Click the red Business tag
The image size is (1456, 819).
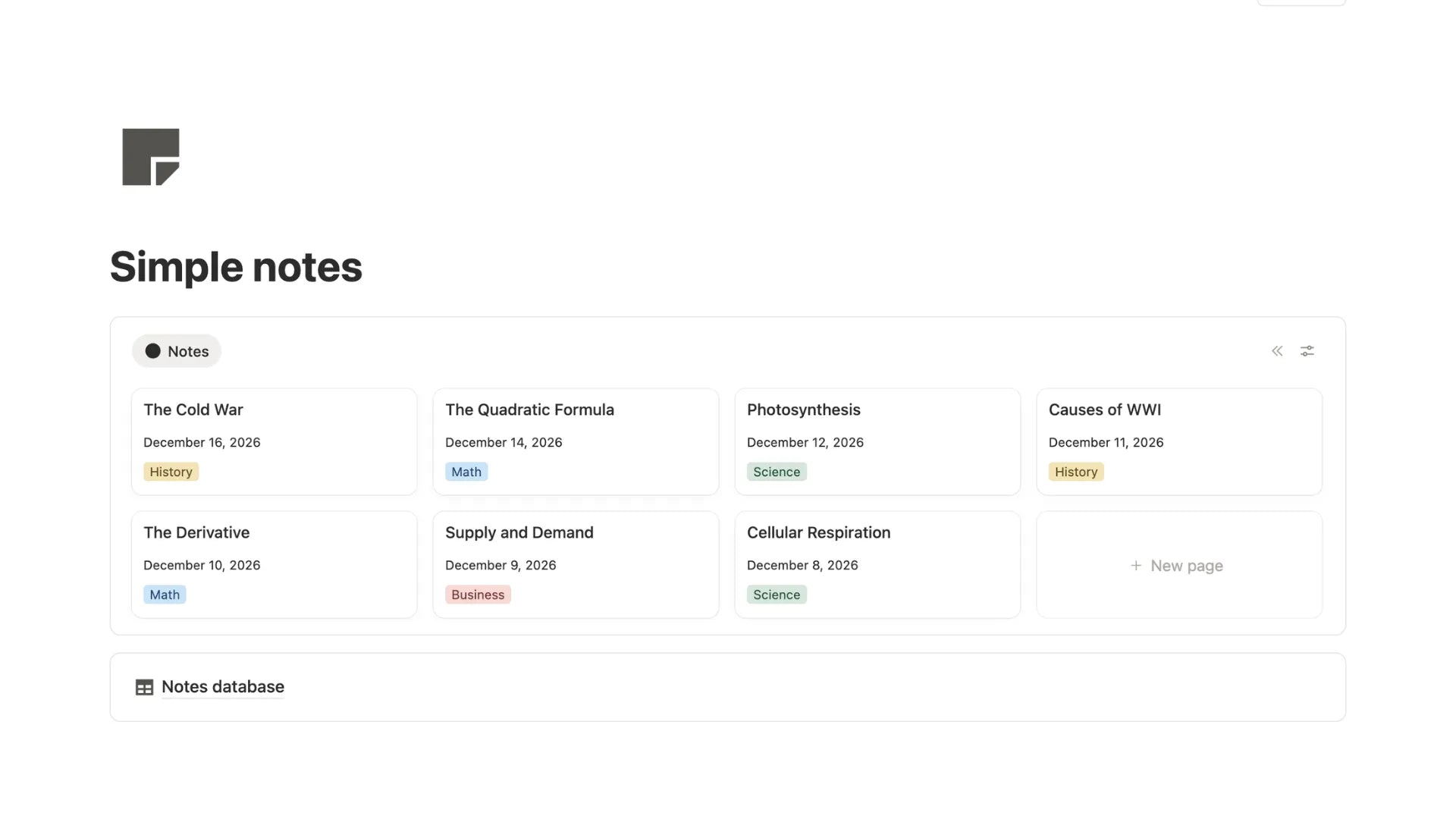click(x=478, y=595)
